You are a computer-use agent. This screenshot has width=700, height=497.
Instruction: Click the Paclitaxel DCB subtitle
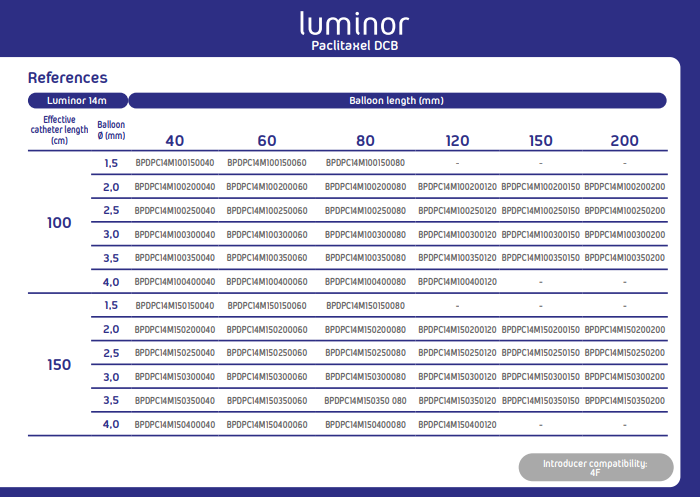pos(354,46)
